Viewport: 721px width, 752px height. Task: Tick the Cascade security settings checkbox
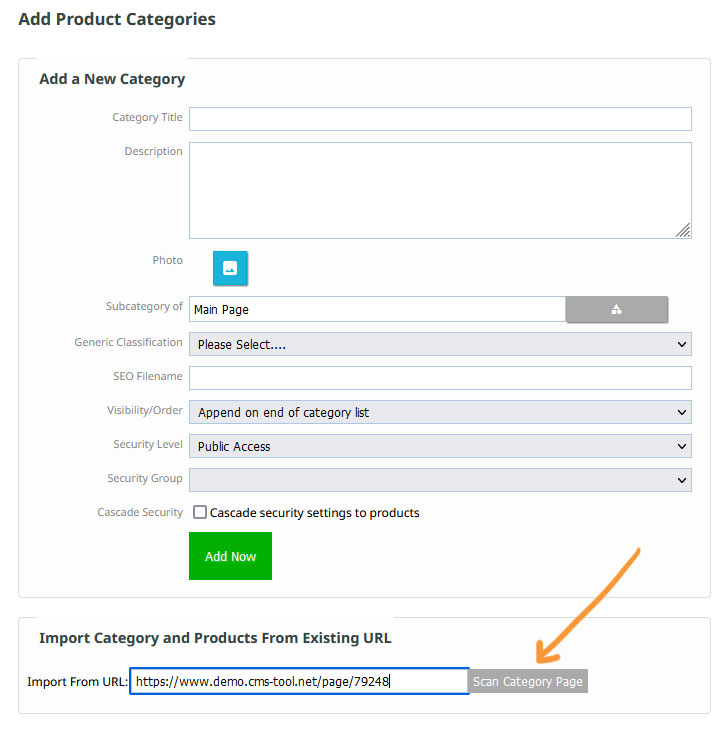click(200, 512)
